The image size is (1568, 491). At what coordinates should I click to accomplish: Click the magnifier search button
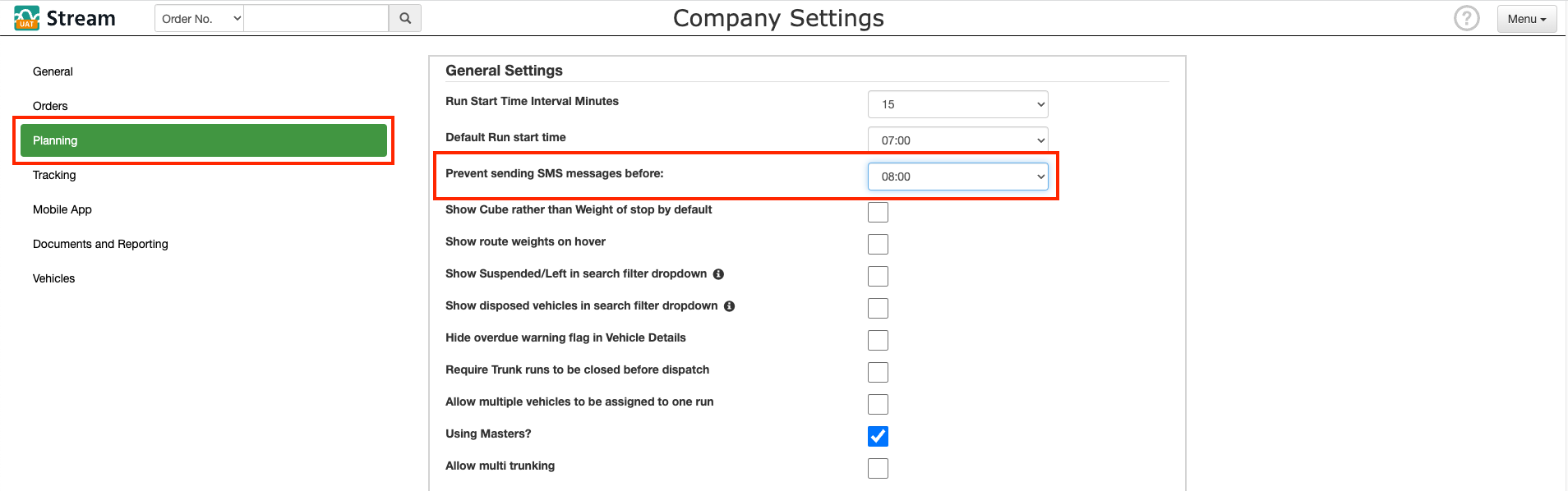[405, 18]
